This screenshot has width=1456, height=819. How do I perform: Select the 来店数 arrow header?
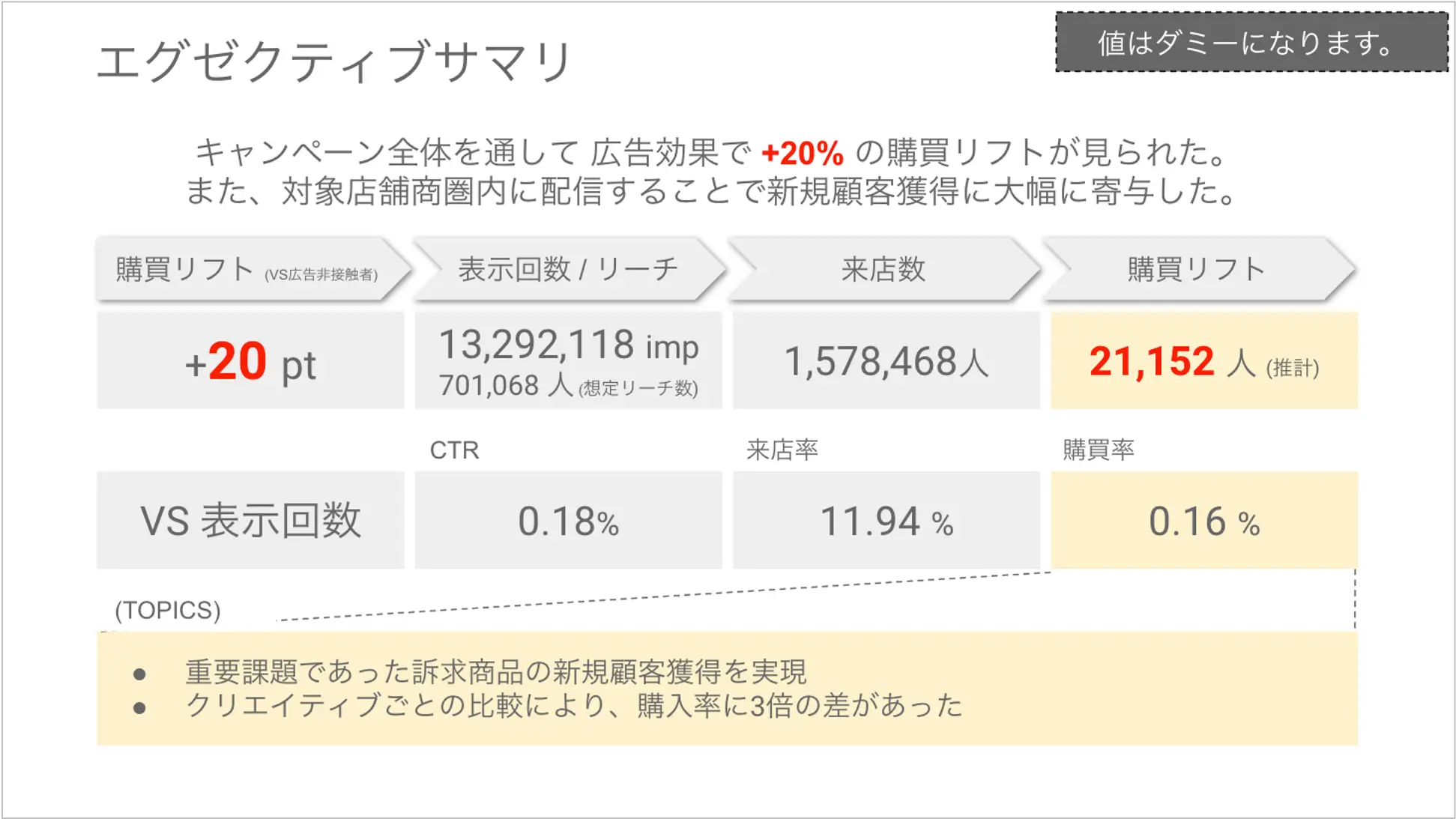coord(883,270)
